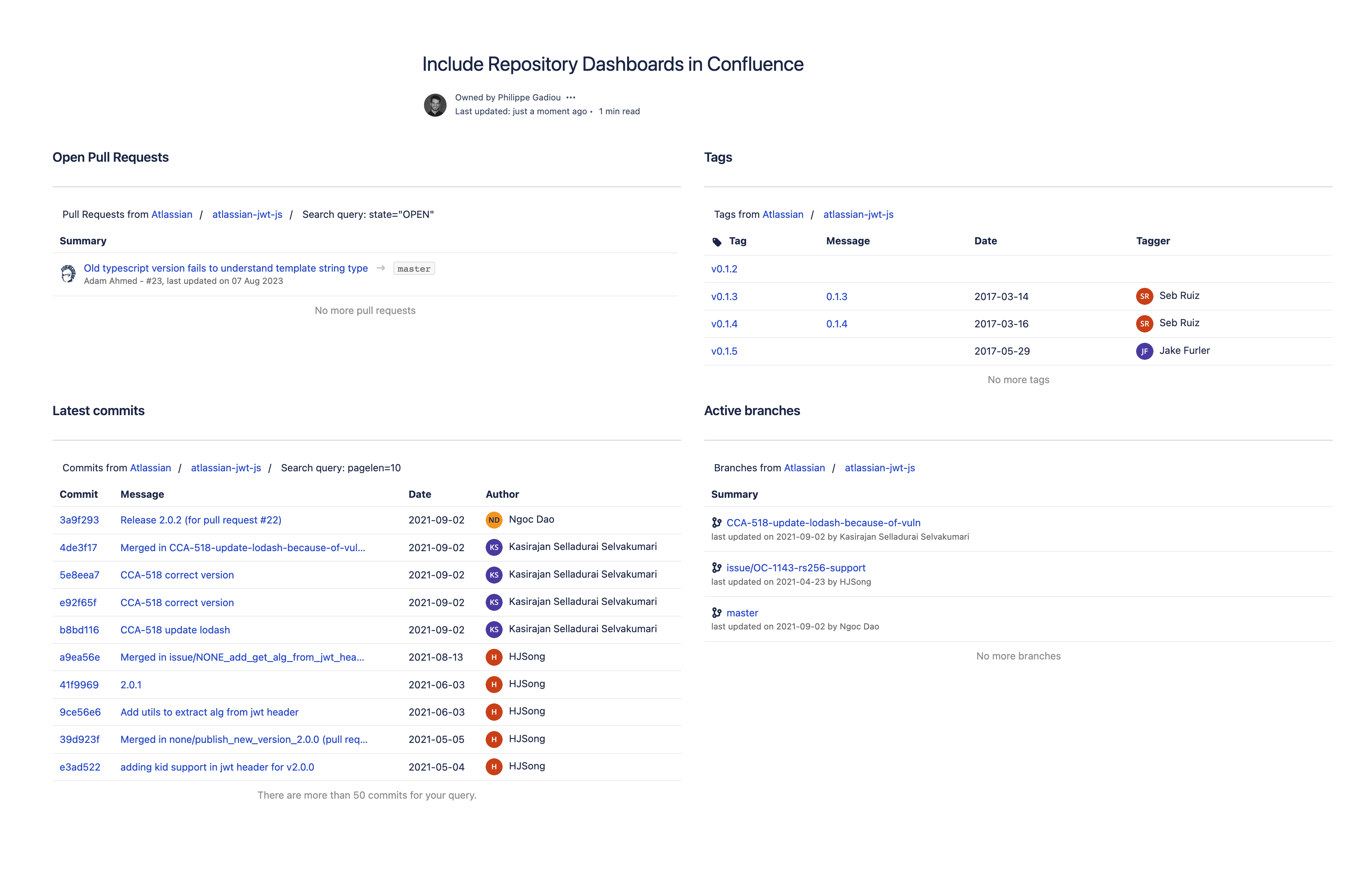Open the Release 2.0.2 commit message
The width and height of the screenshot is (1372, 888).
[200, 520]
